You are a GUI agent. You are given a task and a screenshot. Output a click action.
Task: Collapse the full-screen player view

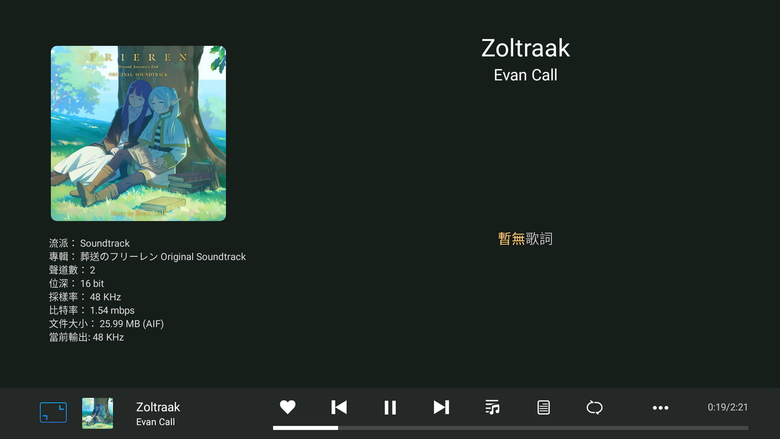pos(53,413)
